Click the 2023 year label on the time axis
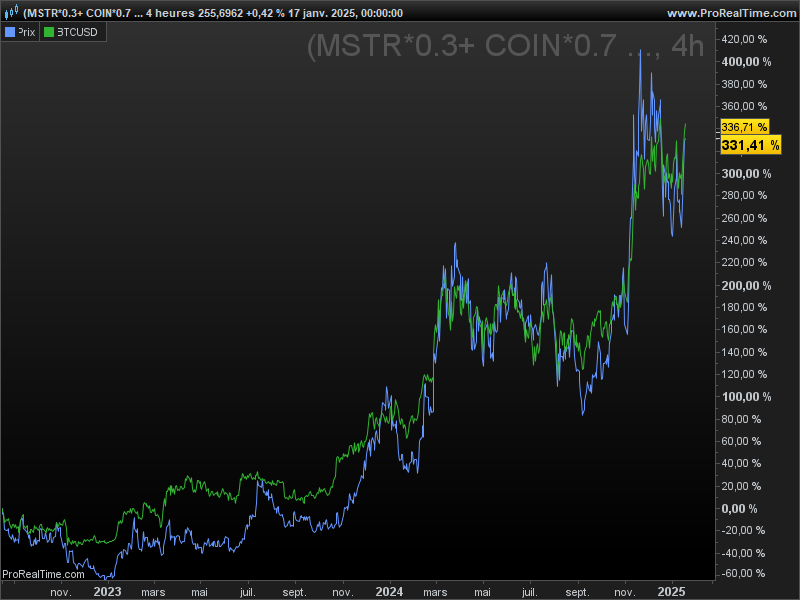Image resolution: width=800 pixels, height=600 pixels. 108,592
